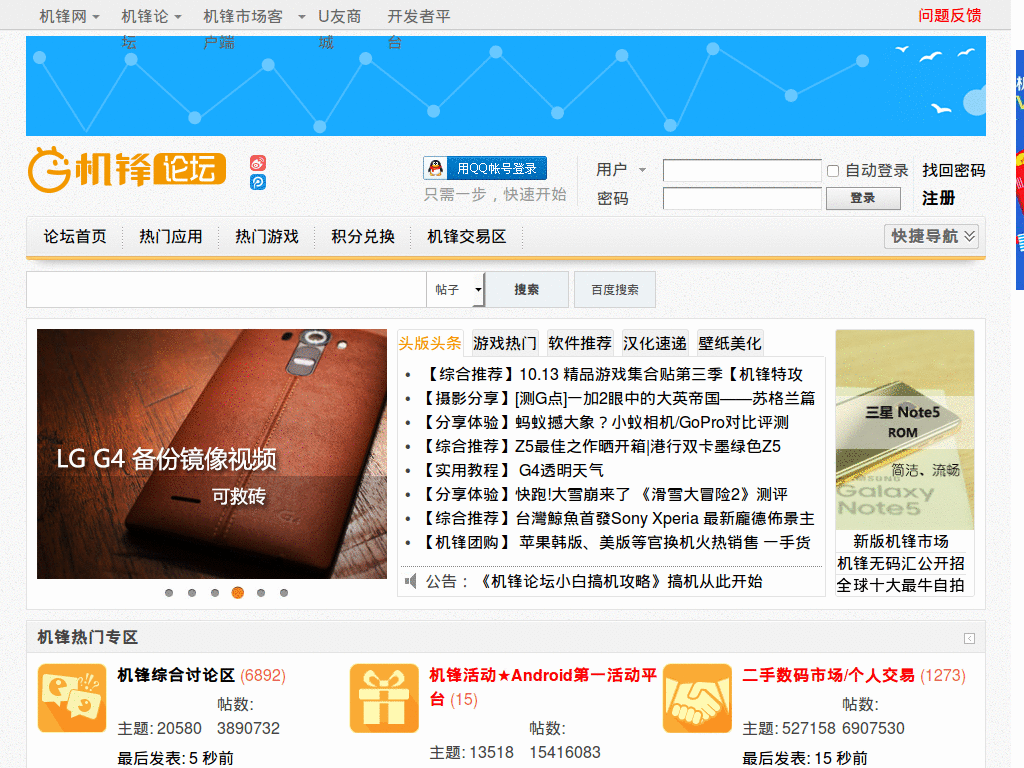This screenshot has width=1024, height=768.
Task: Open 新版机锋市场 link
Action: [901, 541]
